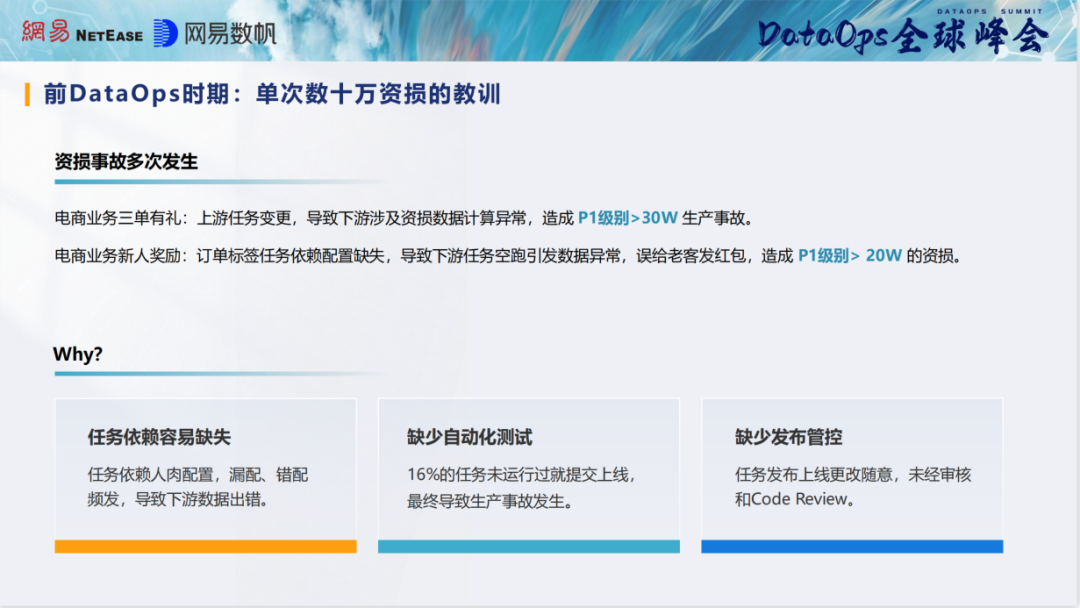Click the DataOps全球峰会 banner title
Viewport: 1080px width, 608px height.
tap(902, 34)
